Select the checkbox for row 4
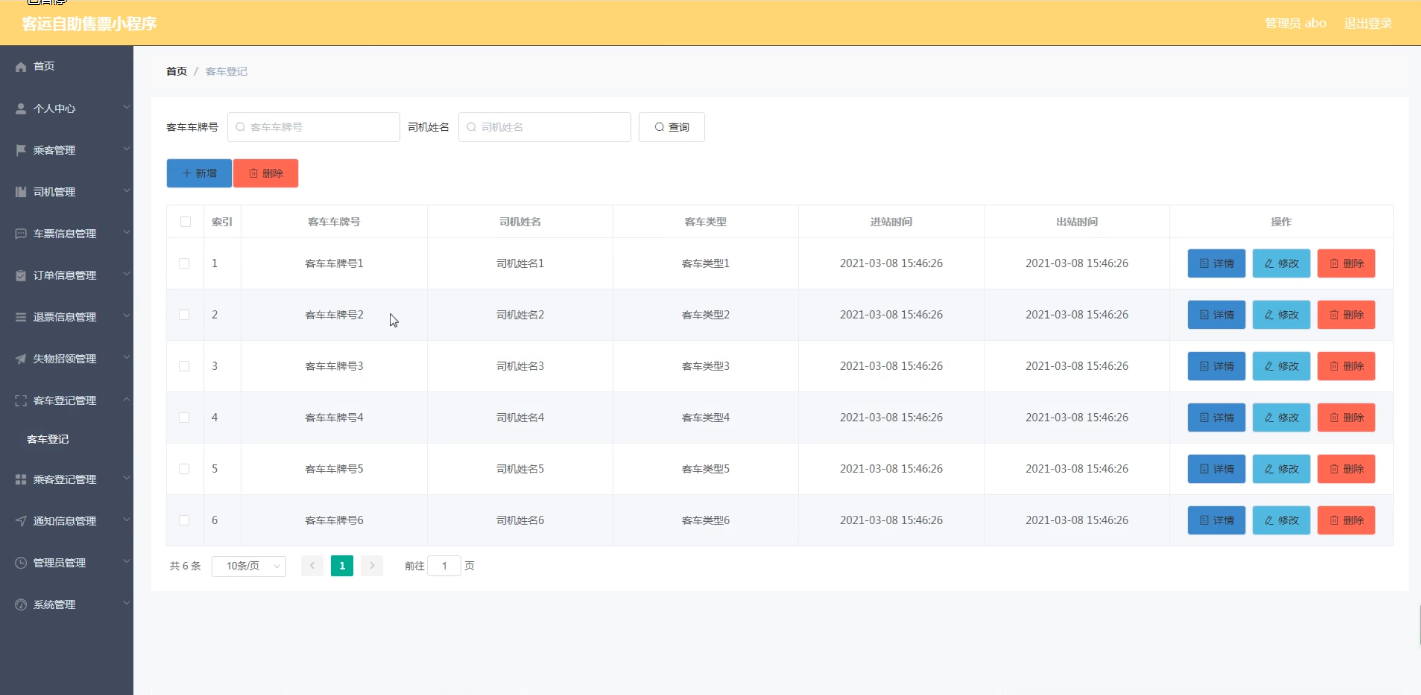The image size is (1421, 695). point(184,418)
